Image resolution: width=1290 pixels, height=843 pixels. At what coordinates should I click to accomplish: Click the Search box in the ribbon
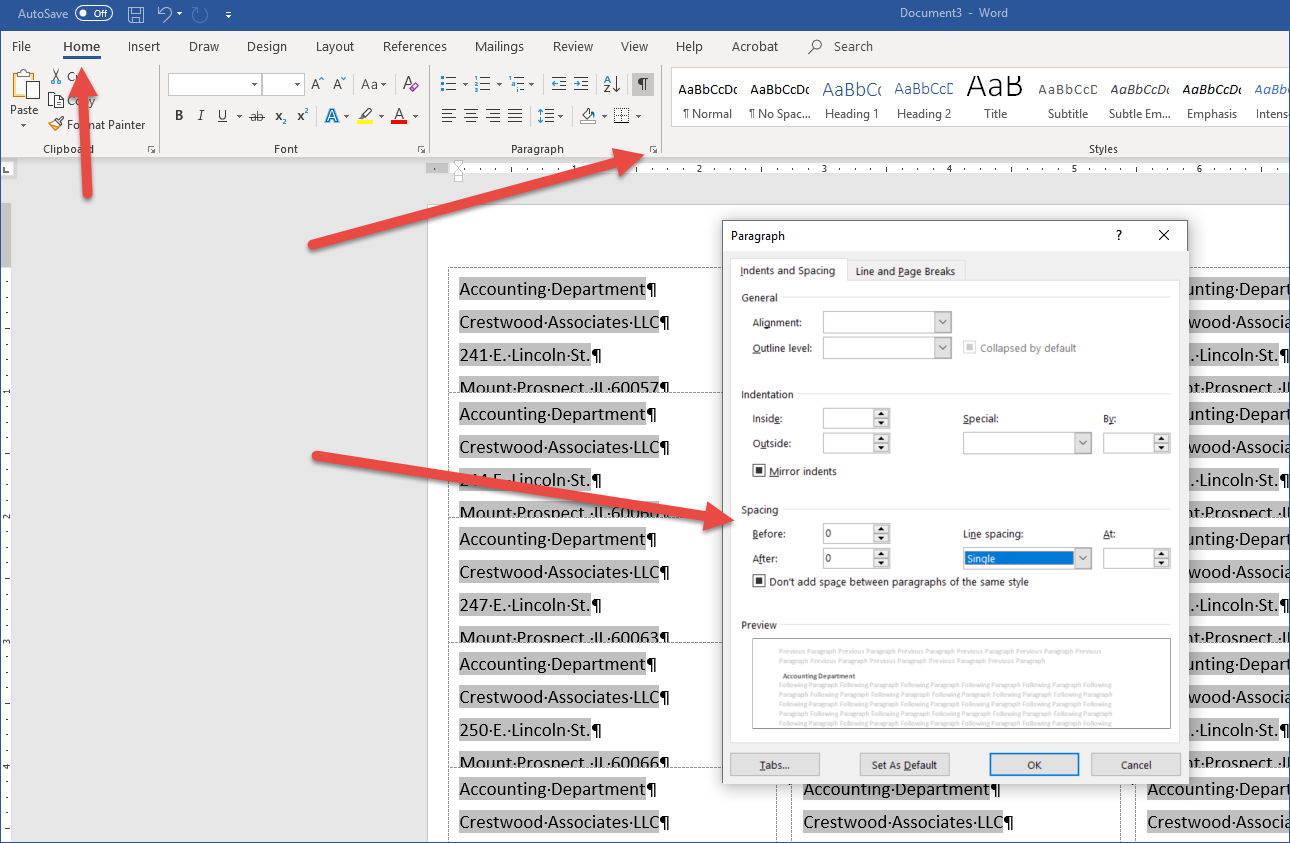pyautogui.click(x=842, y=46)
